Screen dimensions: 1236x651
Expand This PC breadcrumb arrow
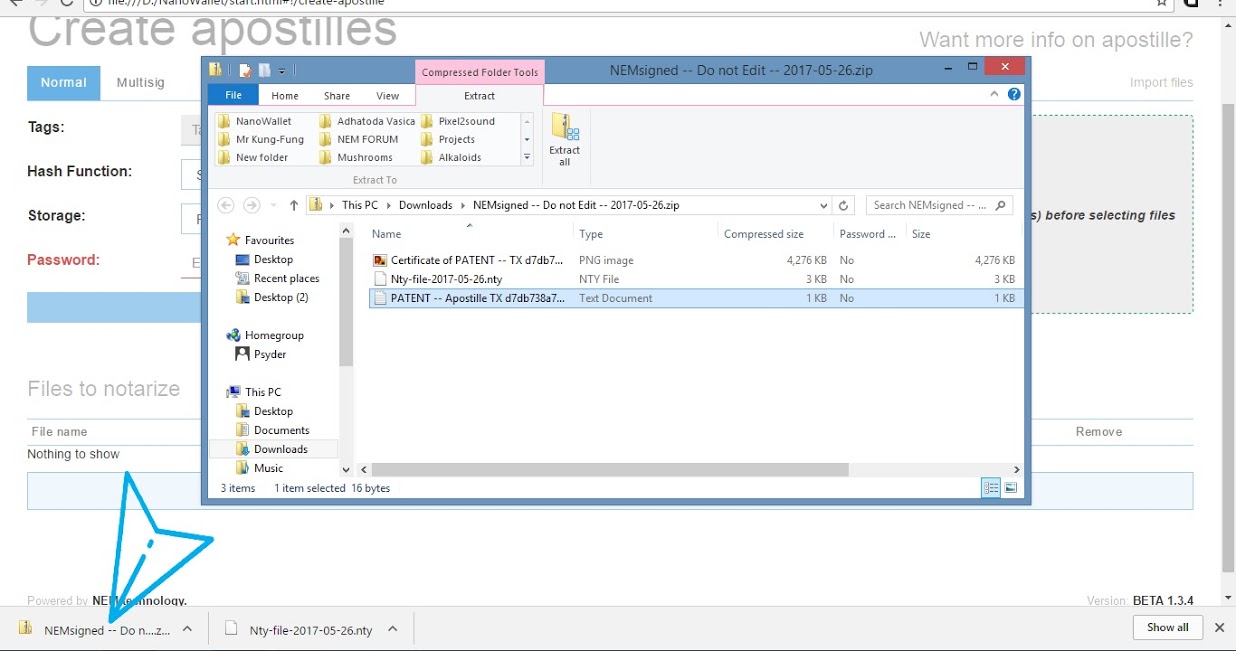388,205
